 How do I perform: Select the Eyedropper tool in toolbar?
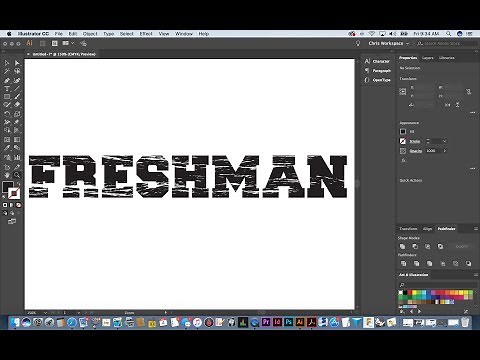tap(7, 148)
